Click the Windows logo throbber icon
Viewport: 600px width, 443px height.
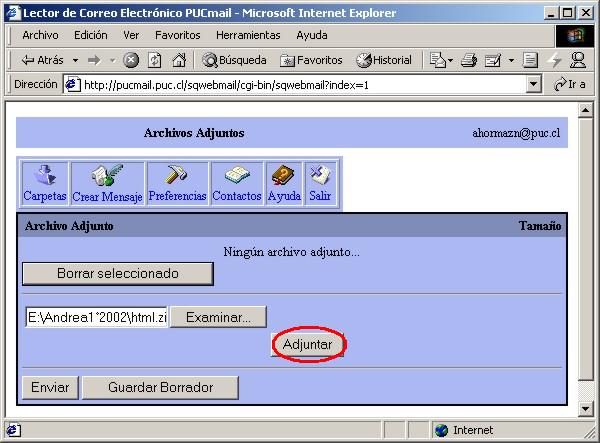tap(575, 36)
